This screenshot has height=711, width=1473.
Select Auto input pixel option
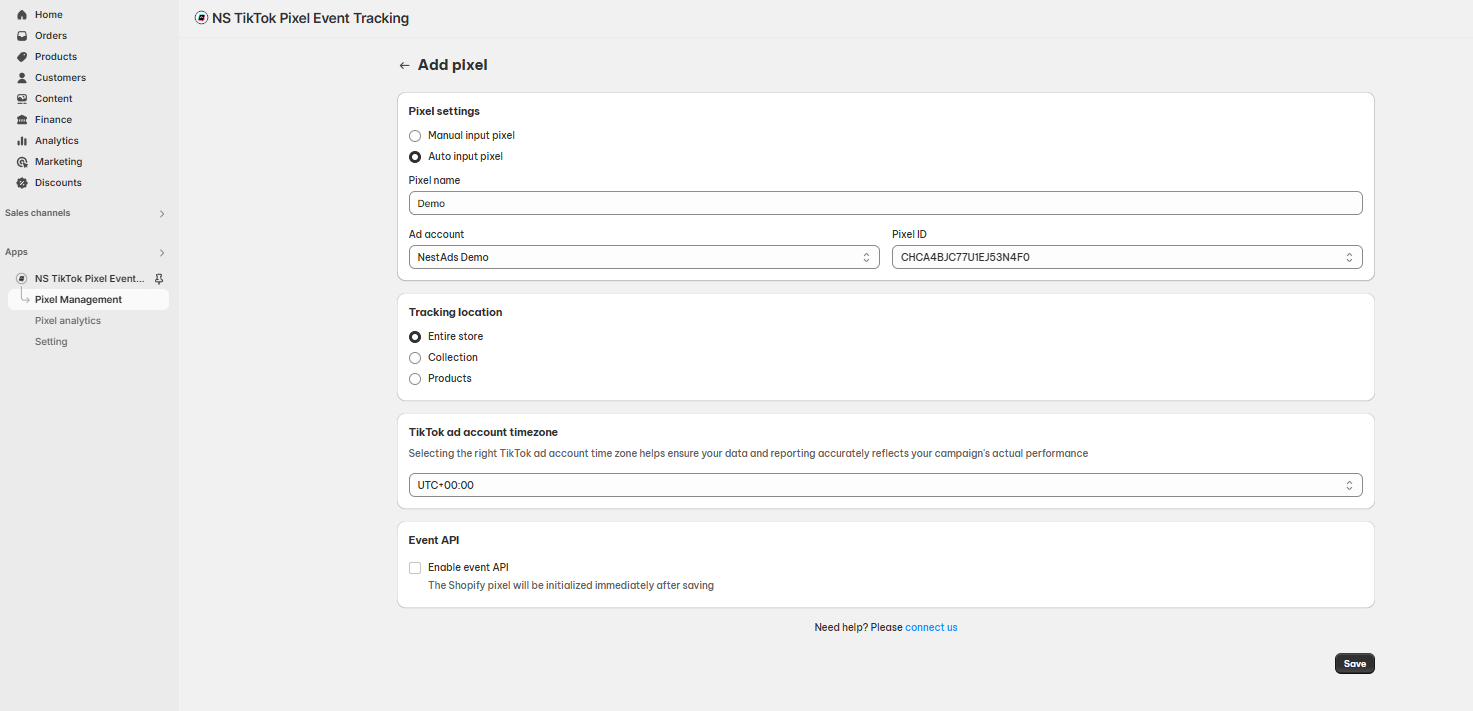coord(415,156)
